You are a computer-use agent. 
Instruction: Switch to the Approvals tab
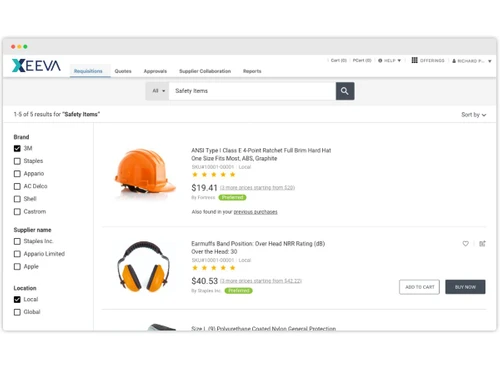click(155, 71)
